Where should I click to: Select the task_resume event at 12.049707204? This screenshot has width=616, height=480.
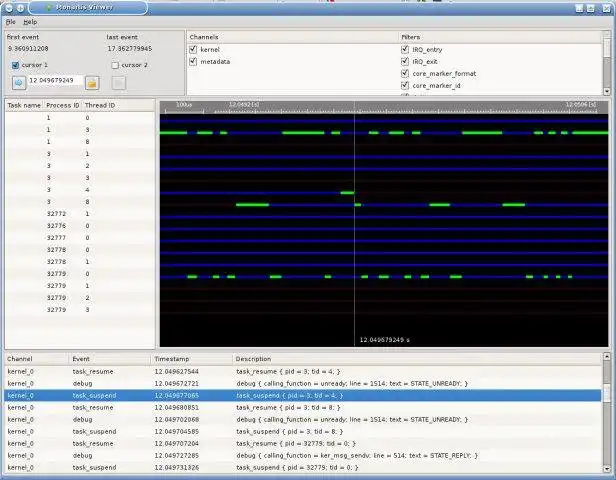(x=303, y=443)
